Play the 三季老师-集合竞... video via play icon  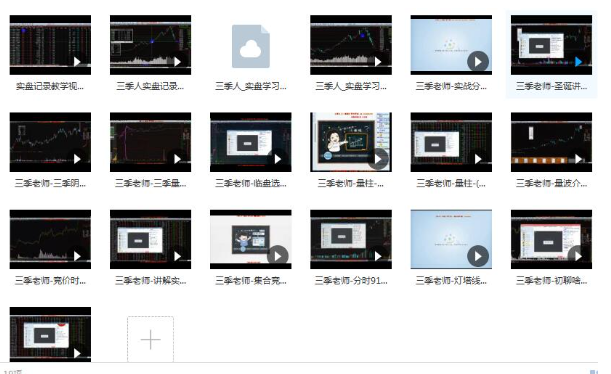pos(277,256)
